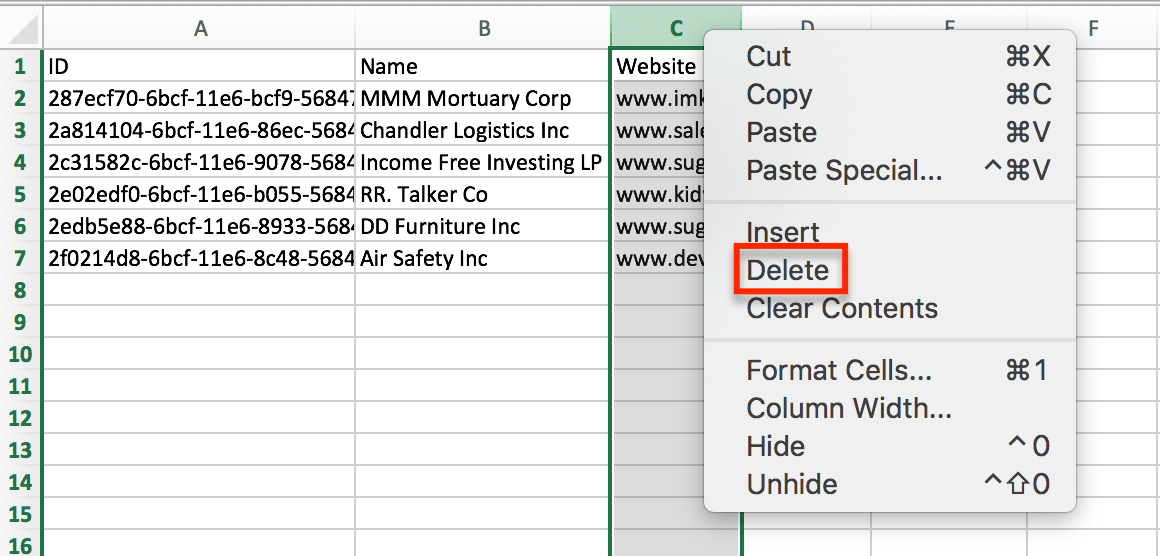
Task: Select row 2 header
Action: point(21,98)
